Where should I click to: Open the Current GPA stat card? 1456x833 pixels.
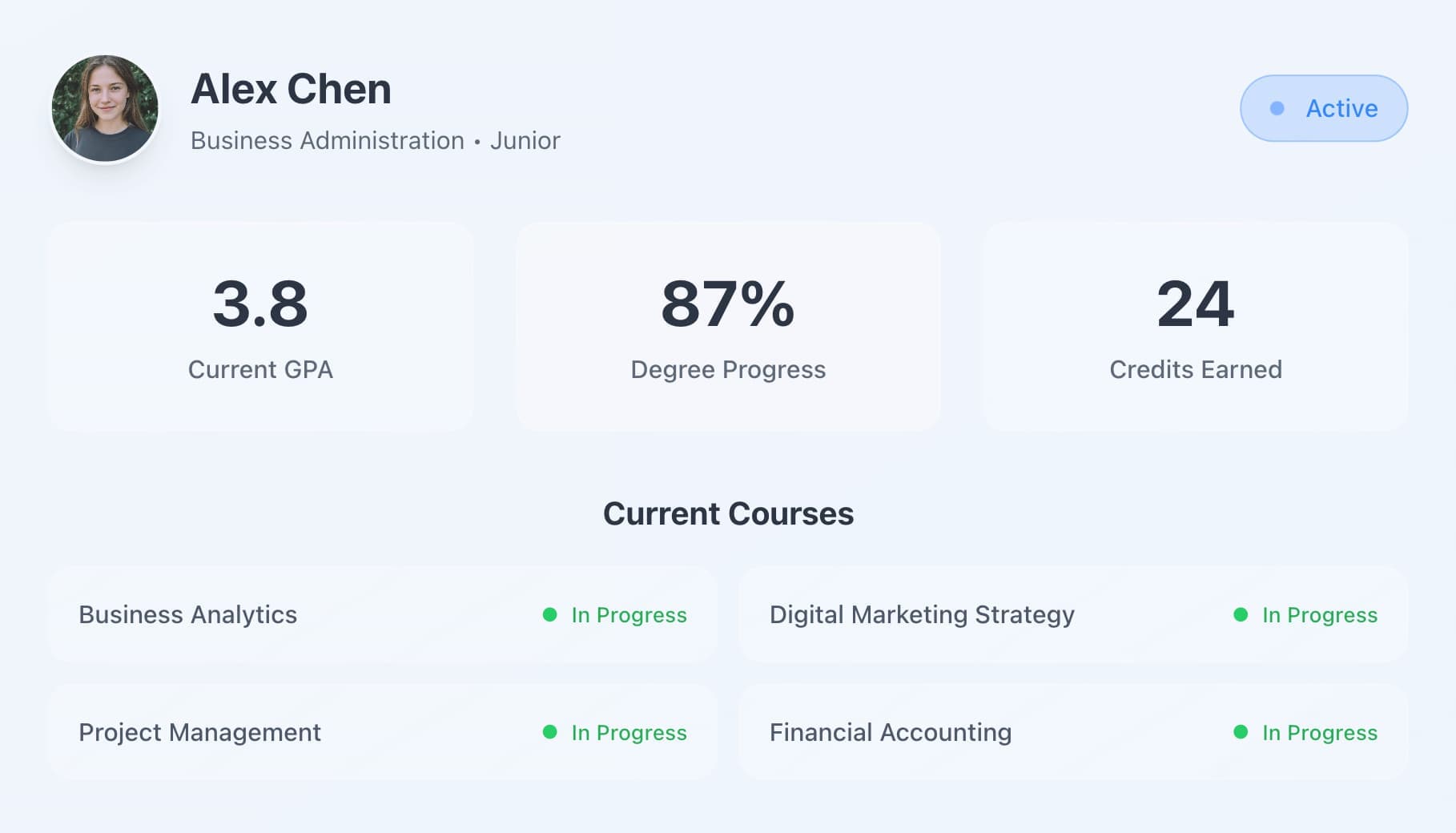click(x=261, y=324)
